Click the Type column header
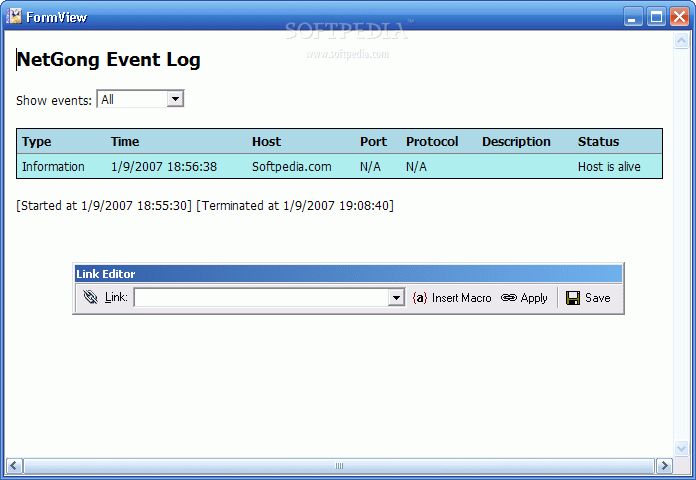 tap(37, 142)
